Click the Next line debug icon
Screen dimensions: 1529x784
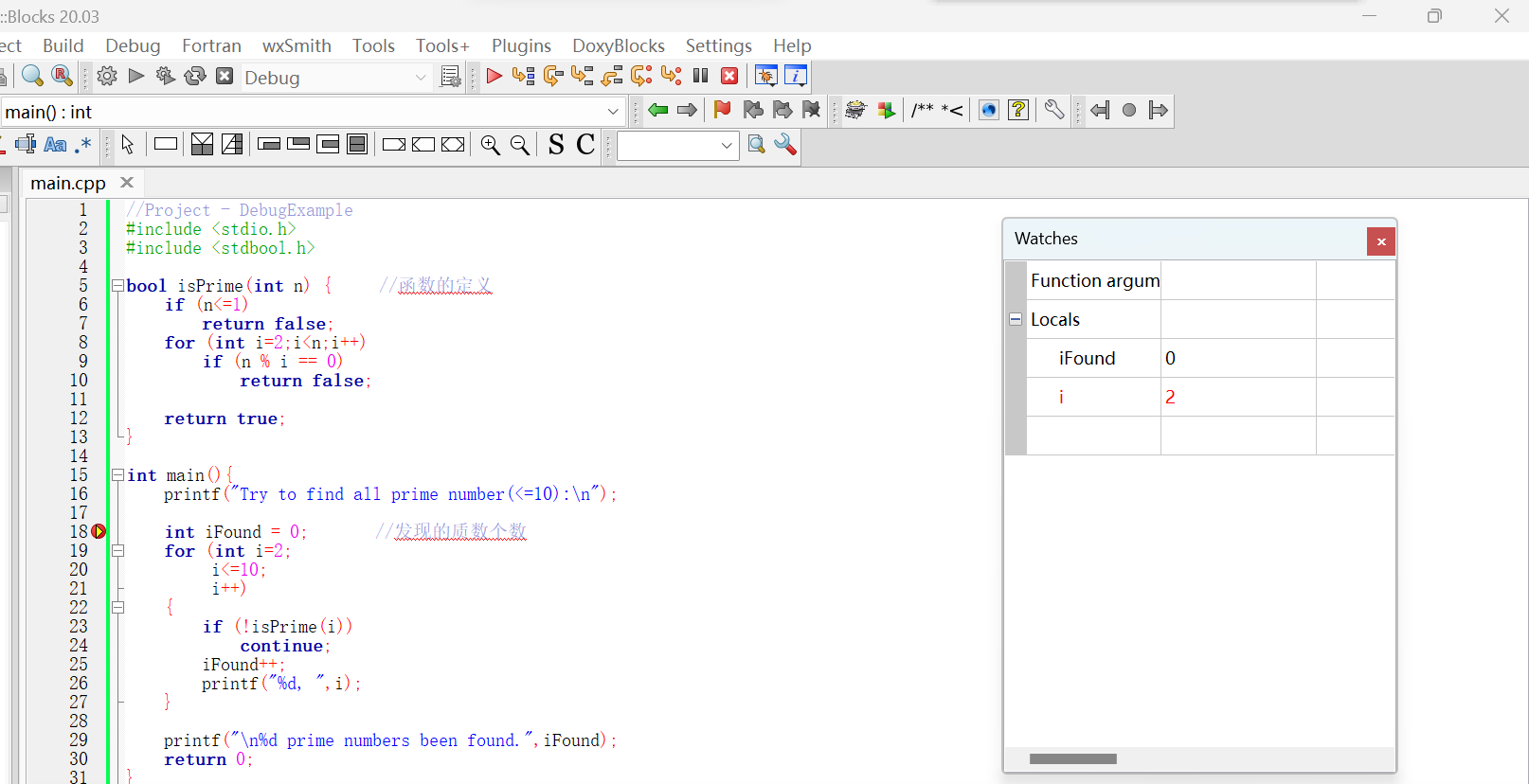(553, 76)
